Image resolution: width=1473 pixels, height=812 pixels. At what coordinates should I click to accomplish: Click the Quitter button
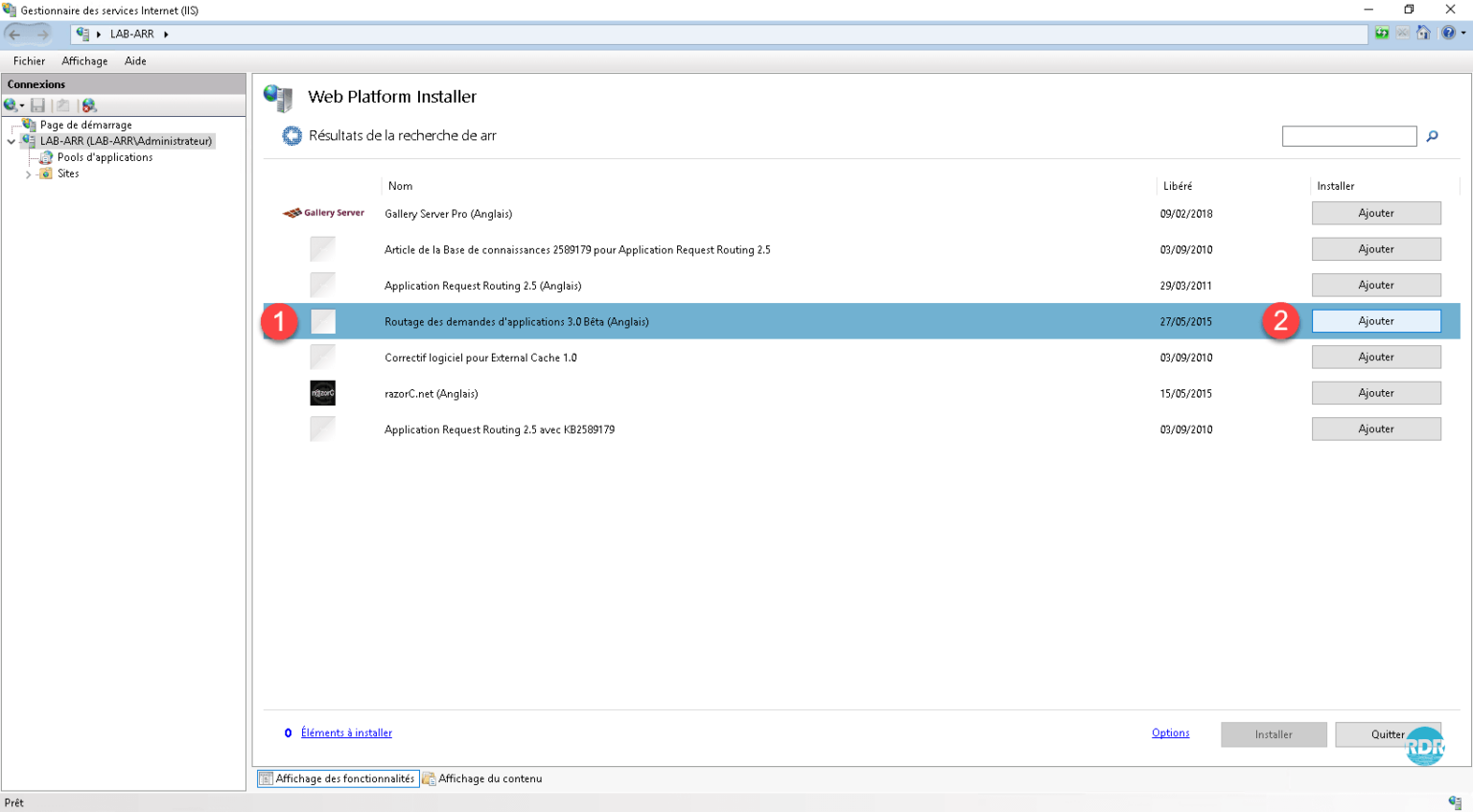[1388, 734]
